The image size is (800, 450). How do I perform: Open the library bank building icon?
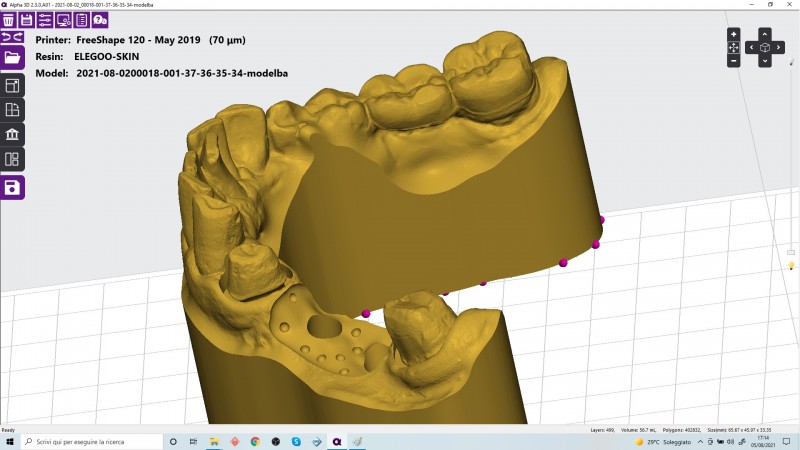12,134
